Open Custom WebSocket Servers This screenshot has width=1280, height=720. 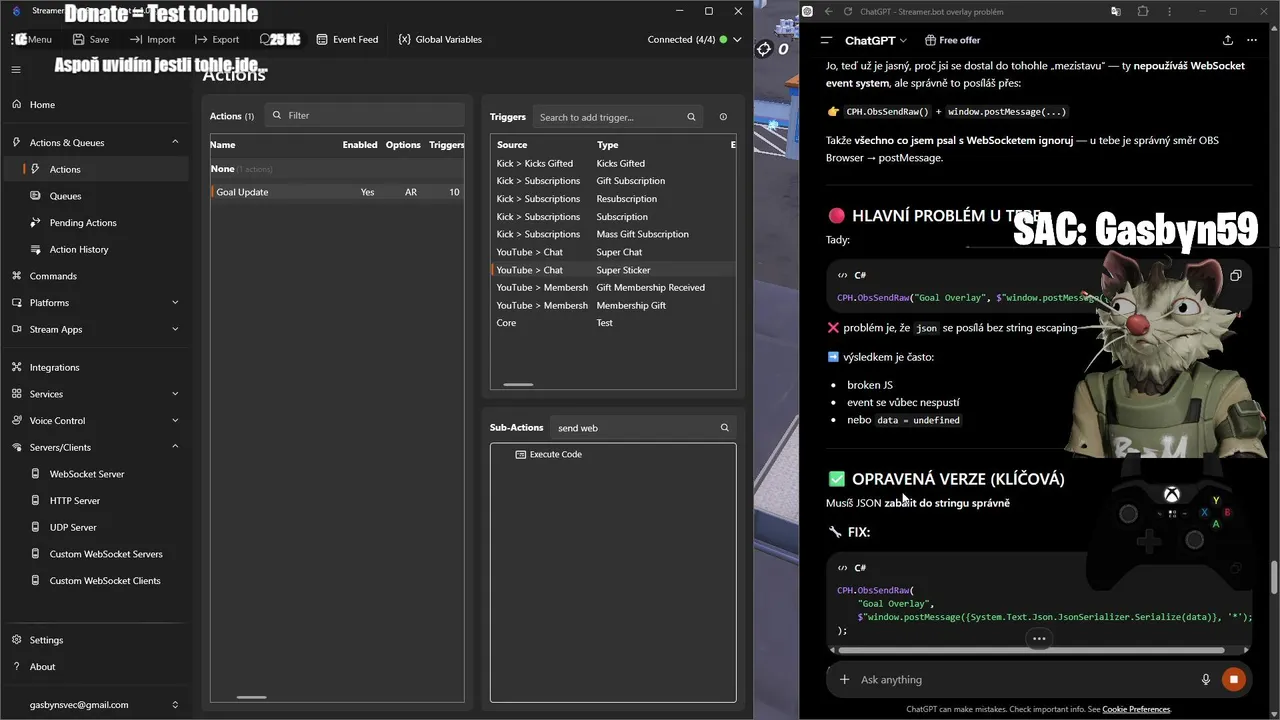coord(106,554)
